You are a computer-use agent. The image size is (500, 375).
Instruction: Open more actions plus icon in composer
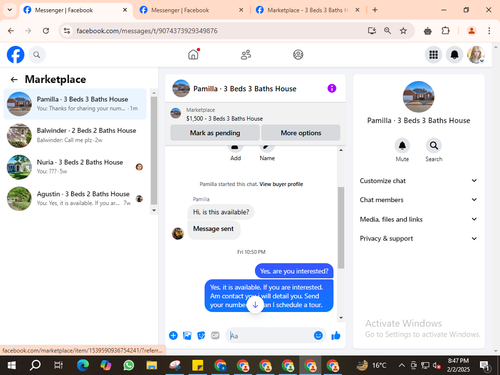click(173, 335)
